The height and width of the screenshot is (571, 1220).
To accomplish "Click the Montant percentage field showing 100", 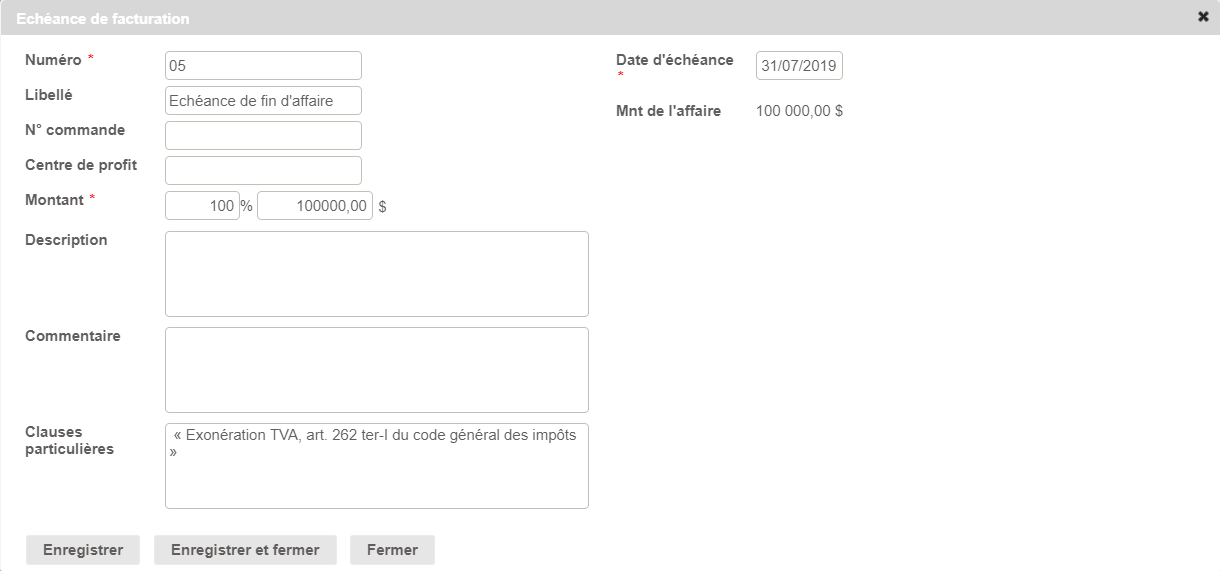I will tap(202, 206).
